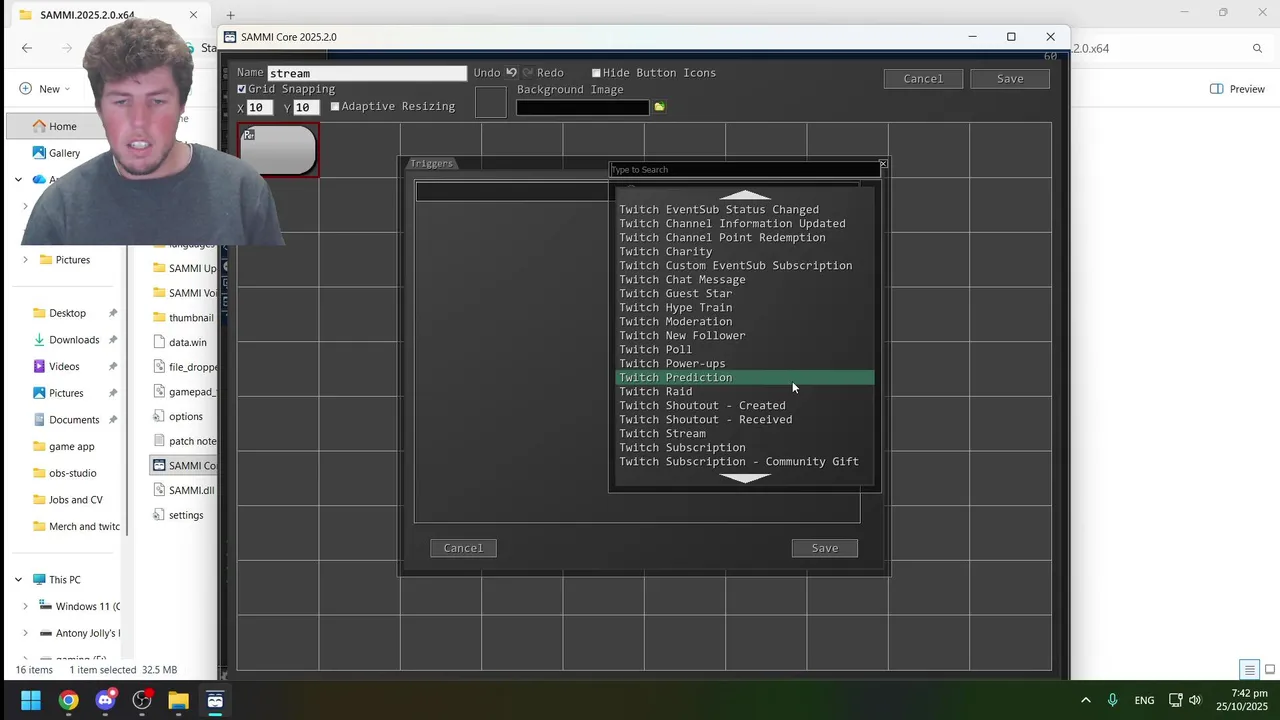
Task: Select data.win file in Explorer
Action: [x=187, y=342]
